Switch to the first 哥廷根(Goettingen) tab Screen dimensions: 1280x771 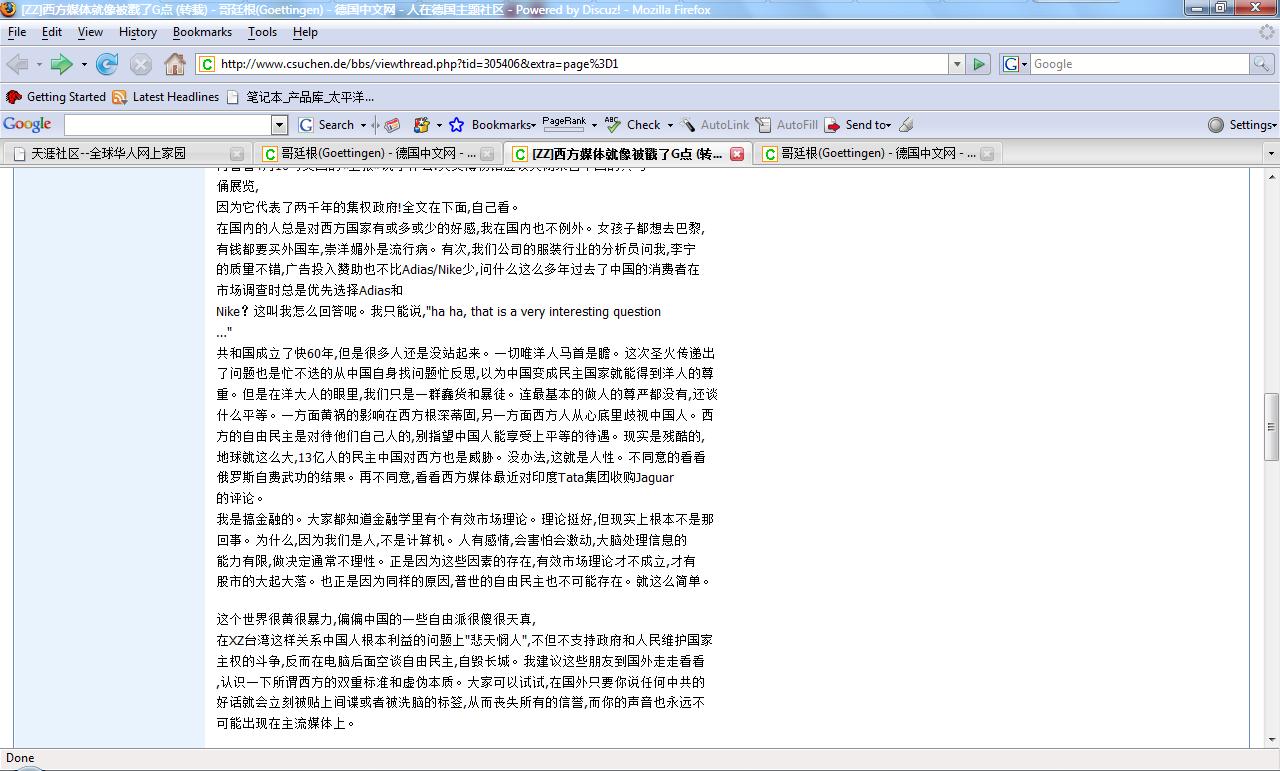click(376, 153)
